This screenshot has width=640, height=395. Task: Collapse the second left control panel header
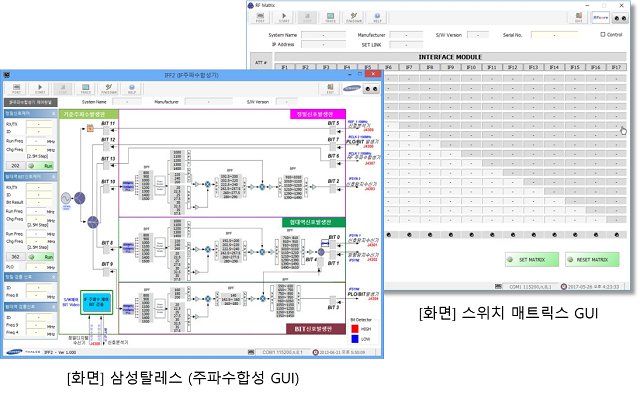point(31,177)
